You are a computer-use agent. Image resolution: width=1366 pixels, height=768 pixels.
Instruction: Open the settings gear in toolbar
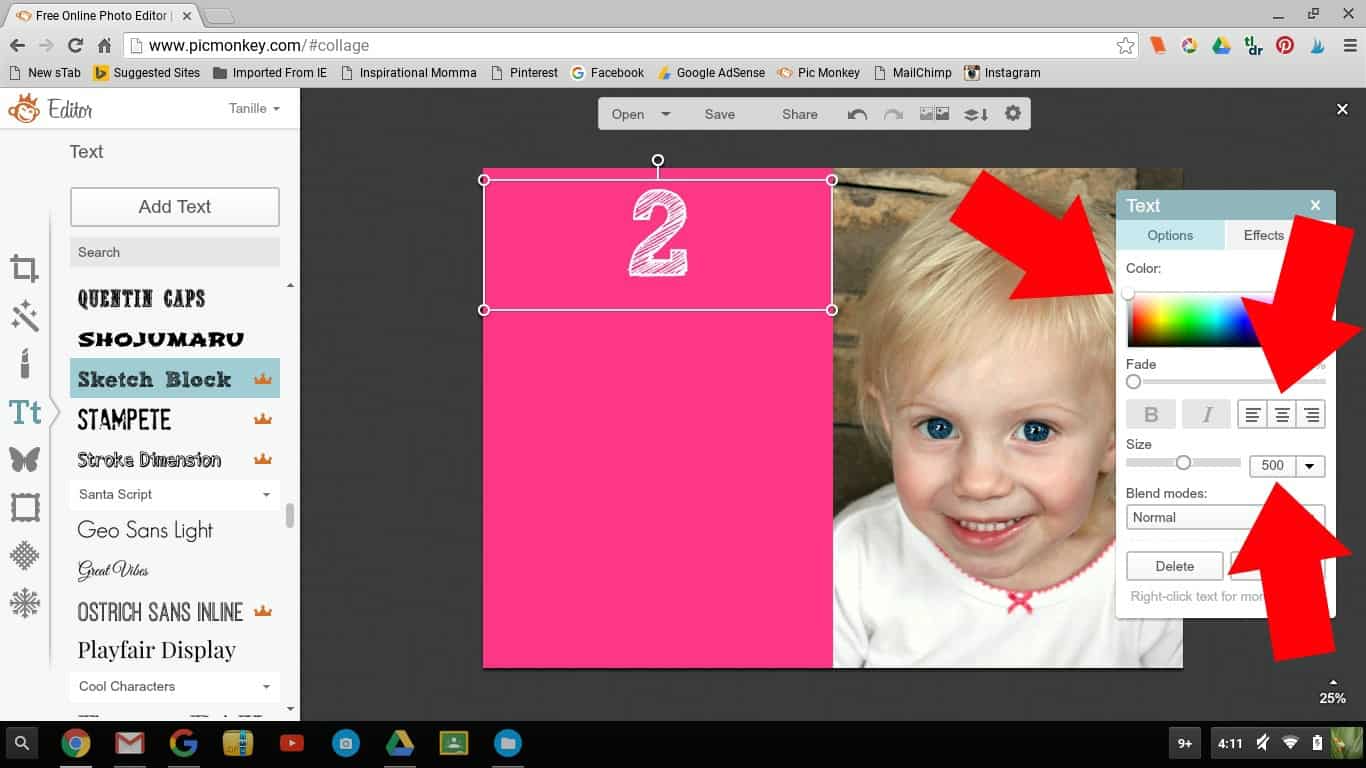click(1013, 114)
